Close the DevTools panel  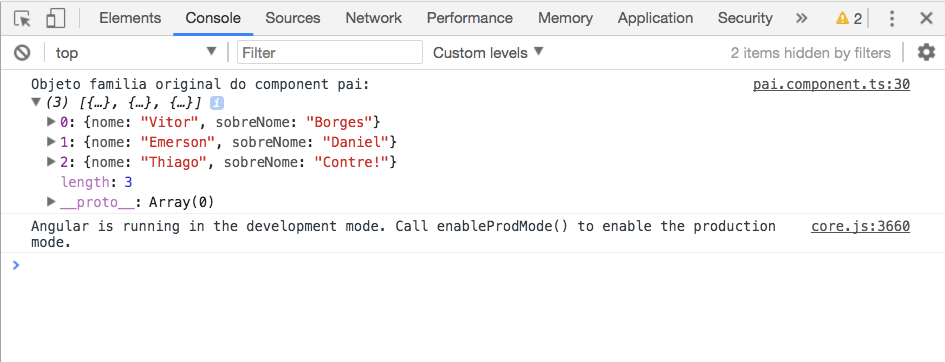click(x=926, y=19)
